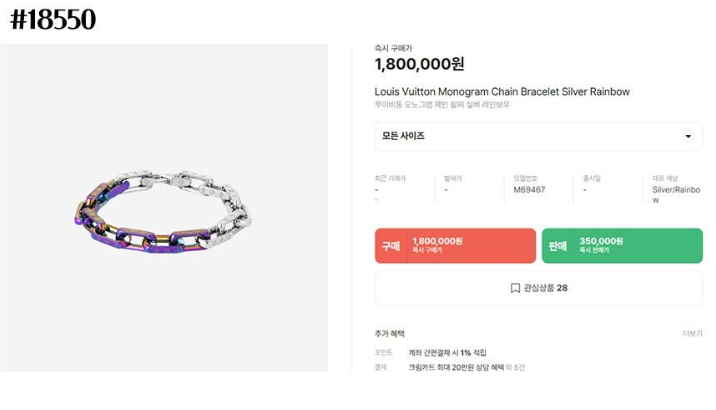Click the 판매 label on green button
The image size is (716, 410).
pyautogui.click(x=558, y=246)
